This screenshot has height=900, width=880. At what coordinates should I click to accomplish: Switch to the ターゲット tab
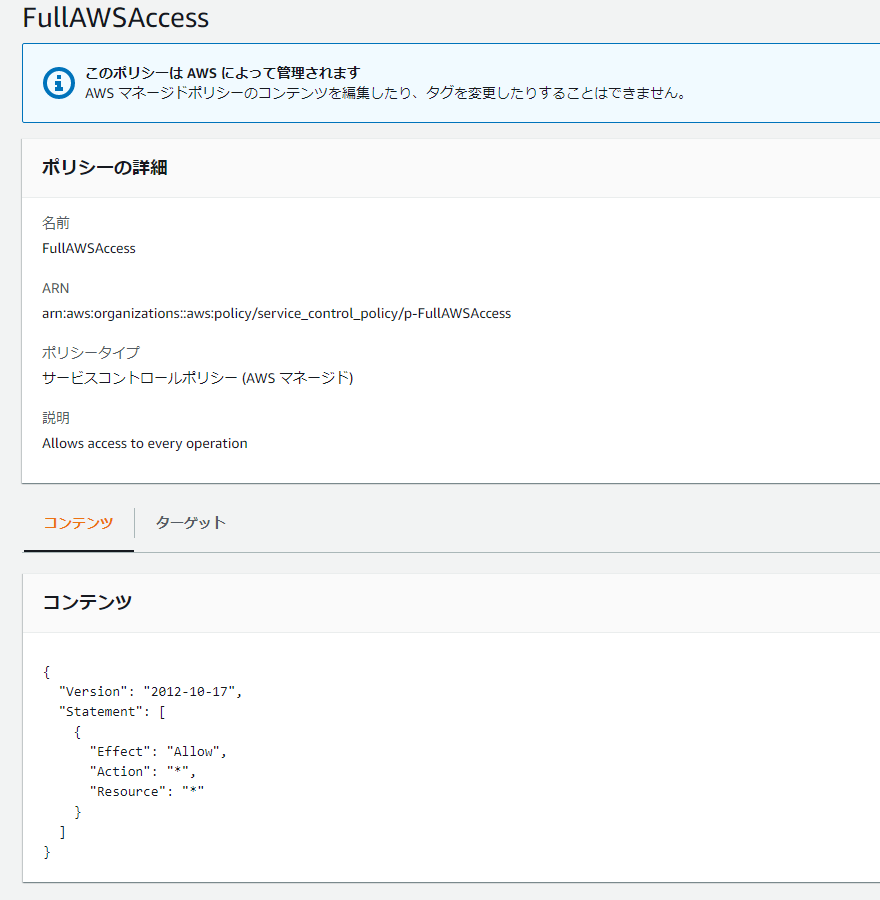tap(191, 522)
